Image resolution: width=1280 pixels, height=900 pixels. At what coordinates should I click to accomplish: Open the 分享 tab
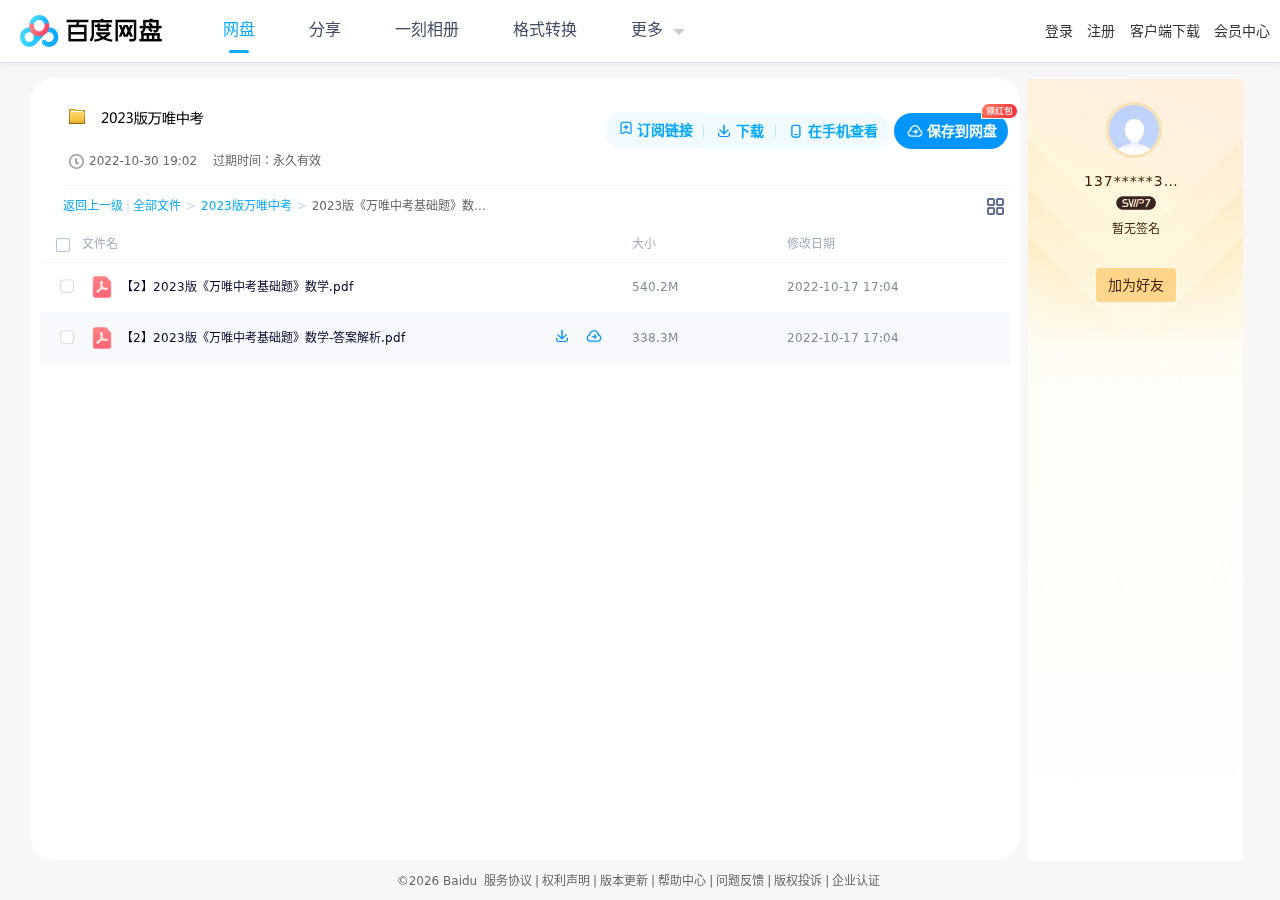coord(325,30)
